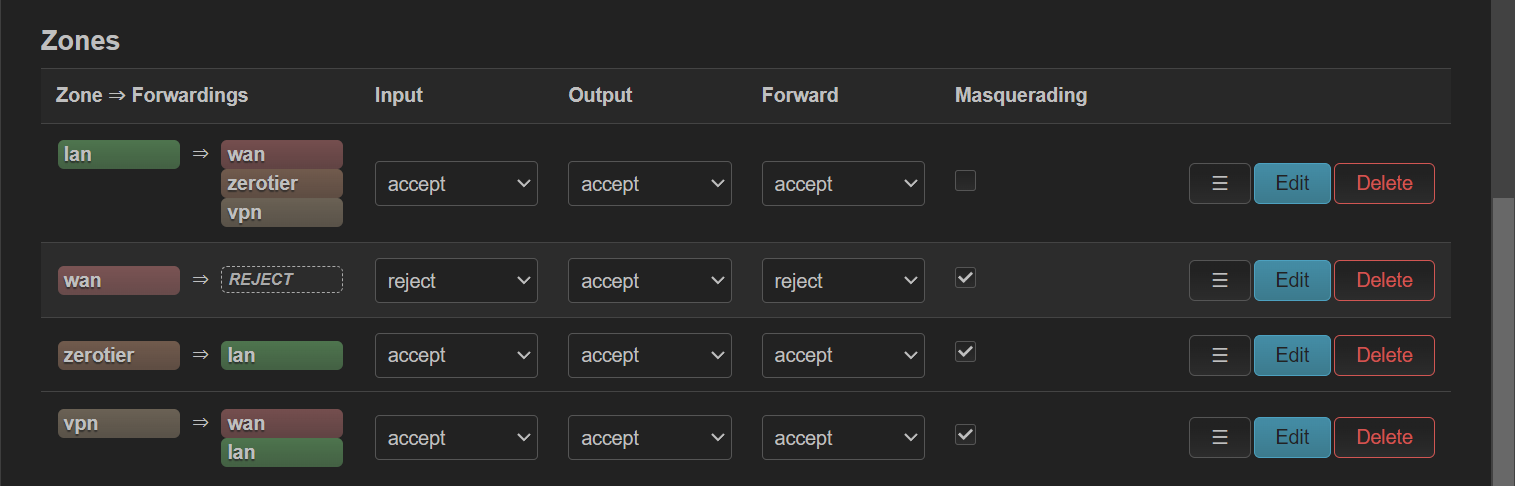Viewport: 1515px width, 486px height.
Task: Click the drag handle icon for lan zone
Action: coord(1219,184)
